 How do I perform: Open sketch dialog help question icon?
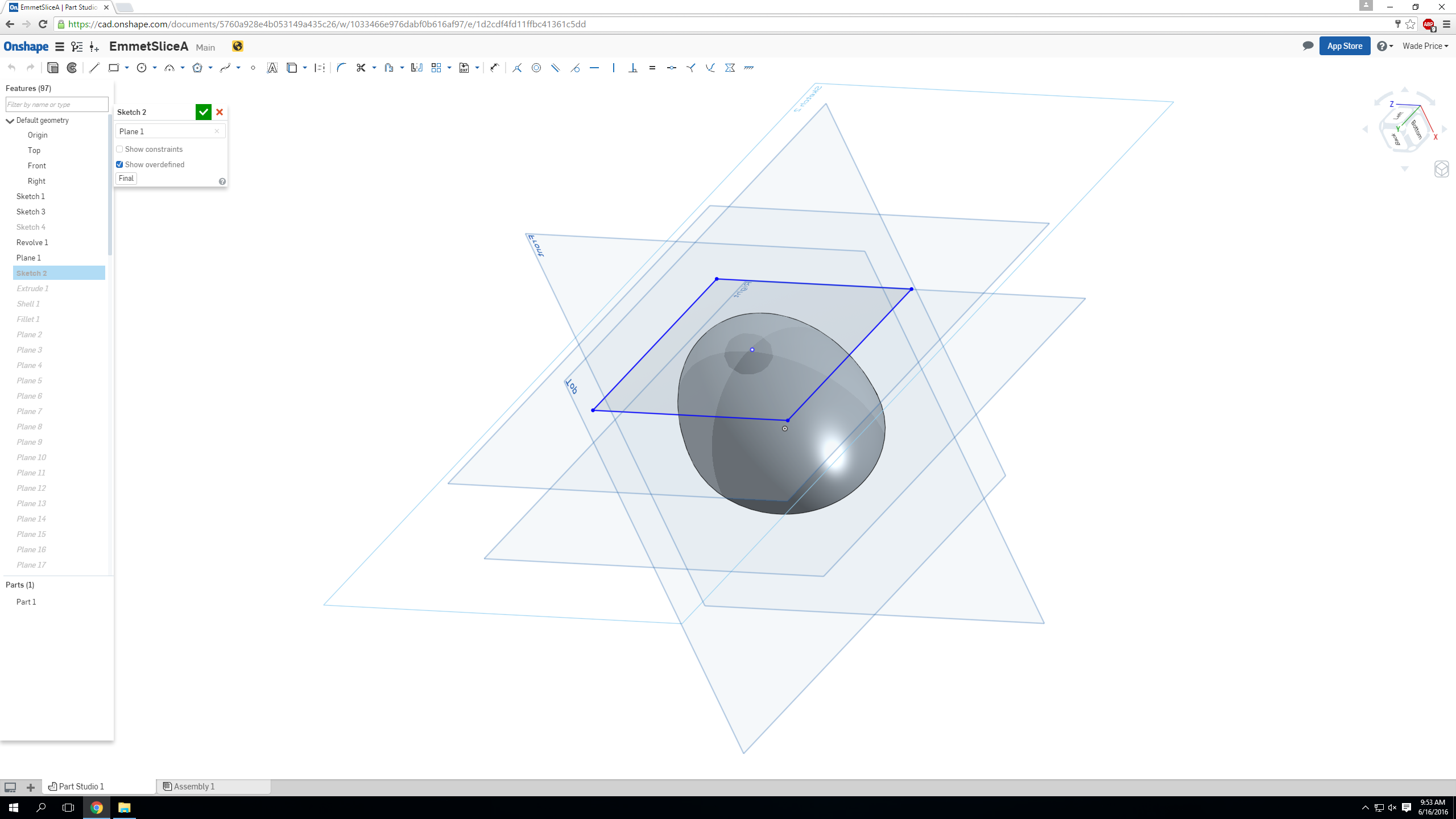[x=222, y=181]
